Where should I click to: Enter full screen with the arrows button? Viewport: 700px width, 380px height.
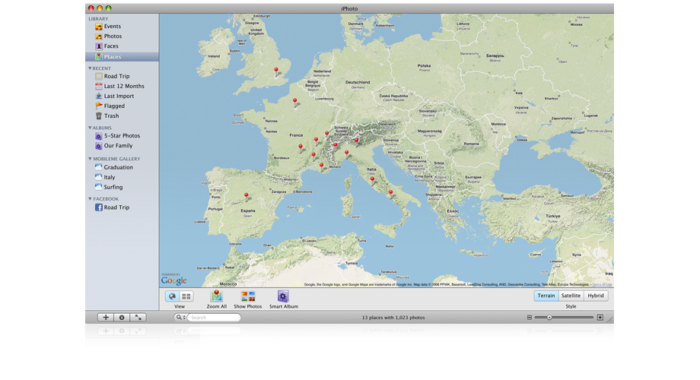click(138, 317)
